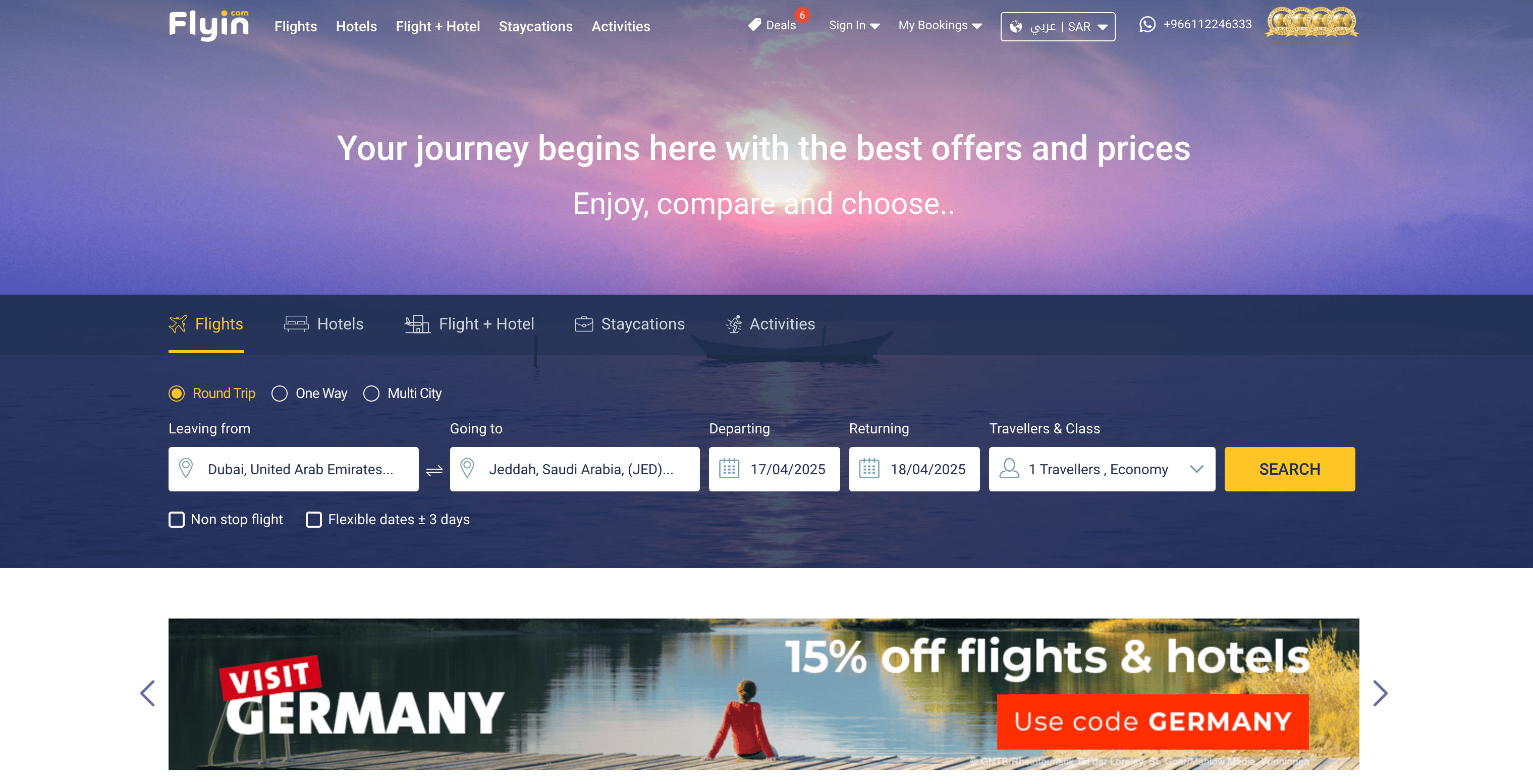This screenshot has height=784, width=1533.
Task: Switch to the Hotels search tab
Action: 323,324
